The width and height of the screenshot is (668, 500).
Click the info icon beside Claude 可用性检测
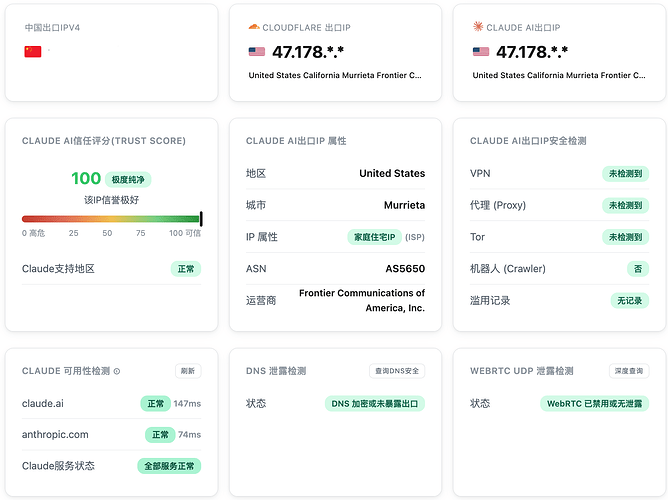click(117, 371)
